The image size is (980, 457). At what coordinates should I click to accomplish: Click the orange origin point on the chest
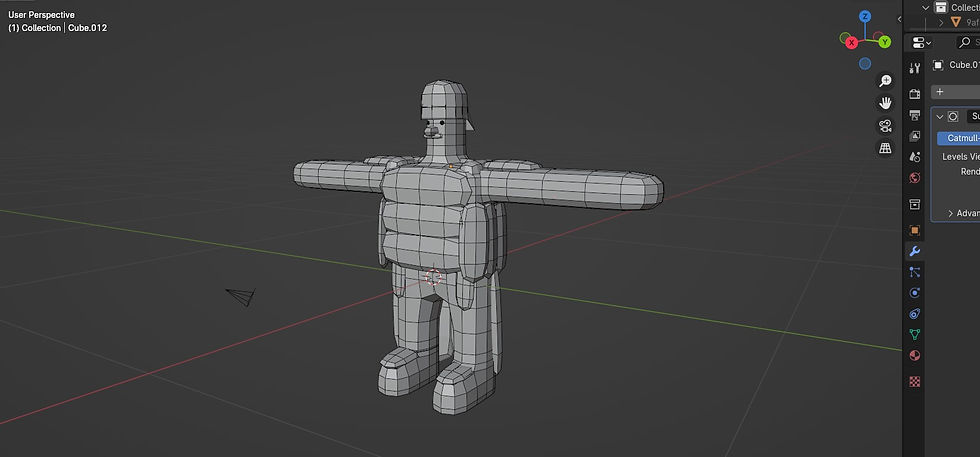click(451, 167)
